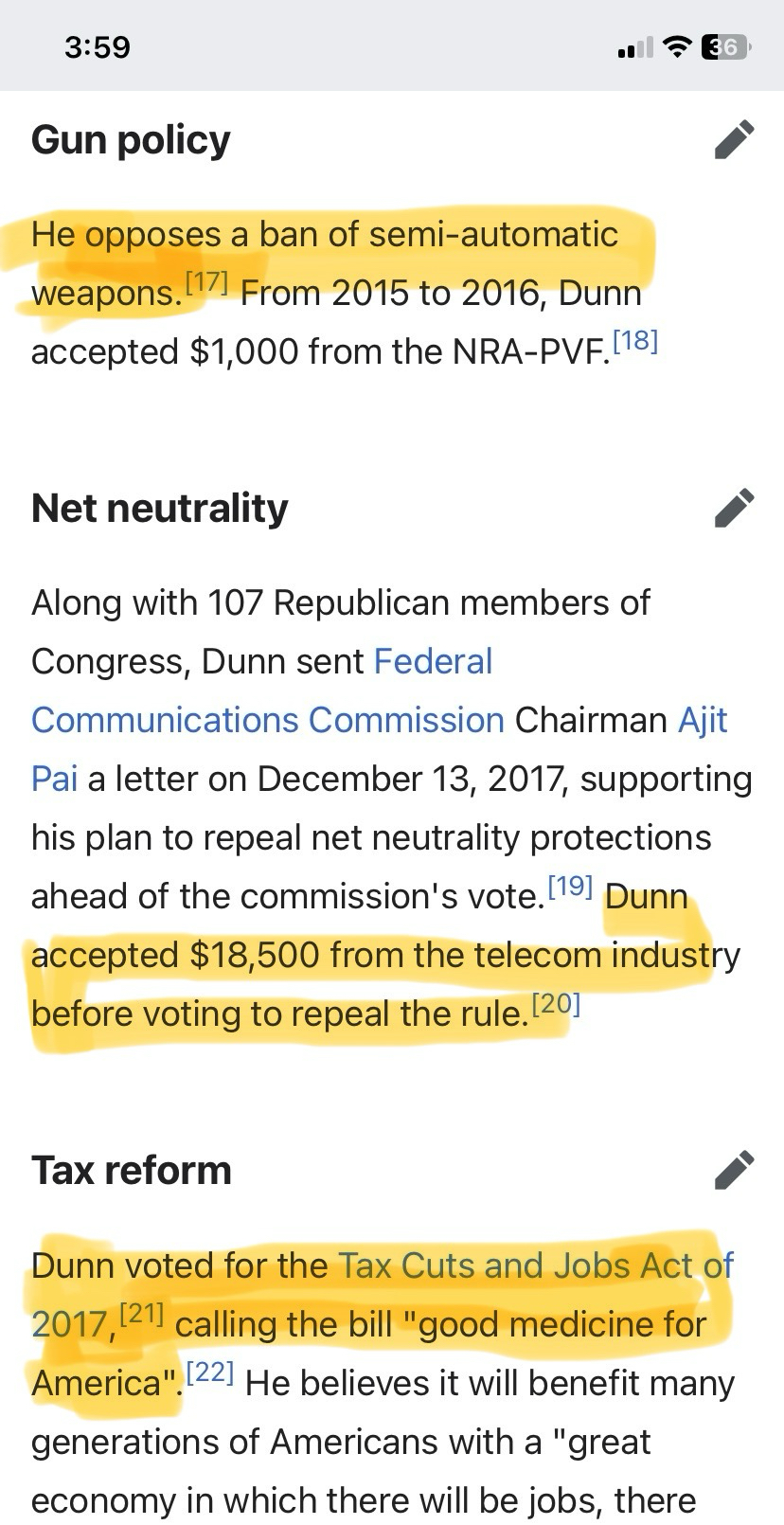Tap the Net neutrality section heading

159,508
